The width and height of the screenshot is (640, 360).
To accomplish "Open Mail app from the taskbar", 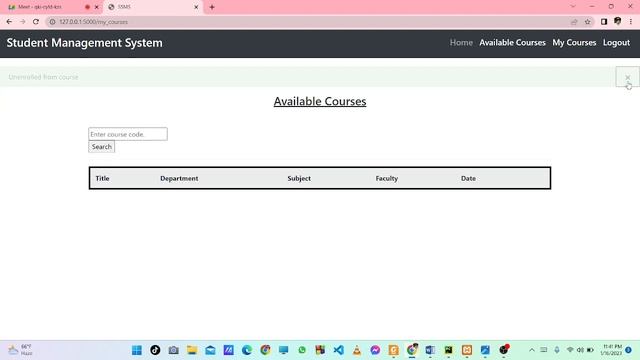I will coord(210,350).
